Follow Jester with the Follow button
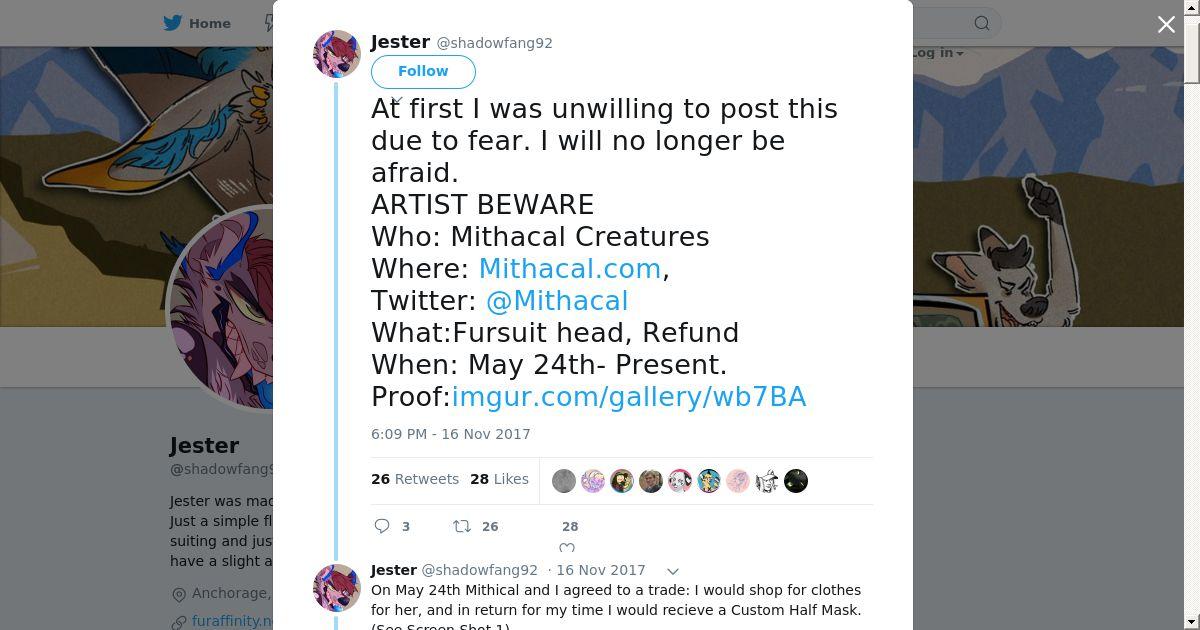Image resolution: width=1200 pixels, height=630 pixels. click(423, 72)
